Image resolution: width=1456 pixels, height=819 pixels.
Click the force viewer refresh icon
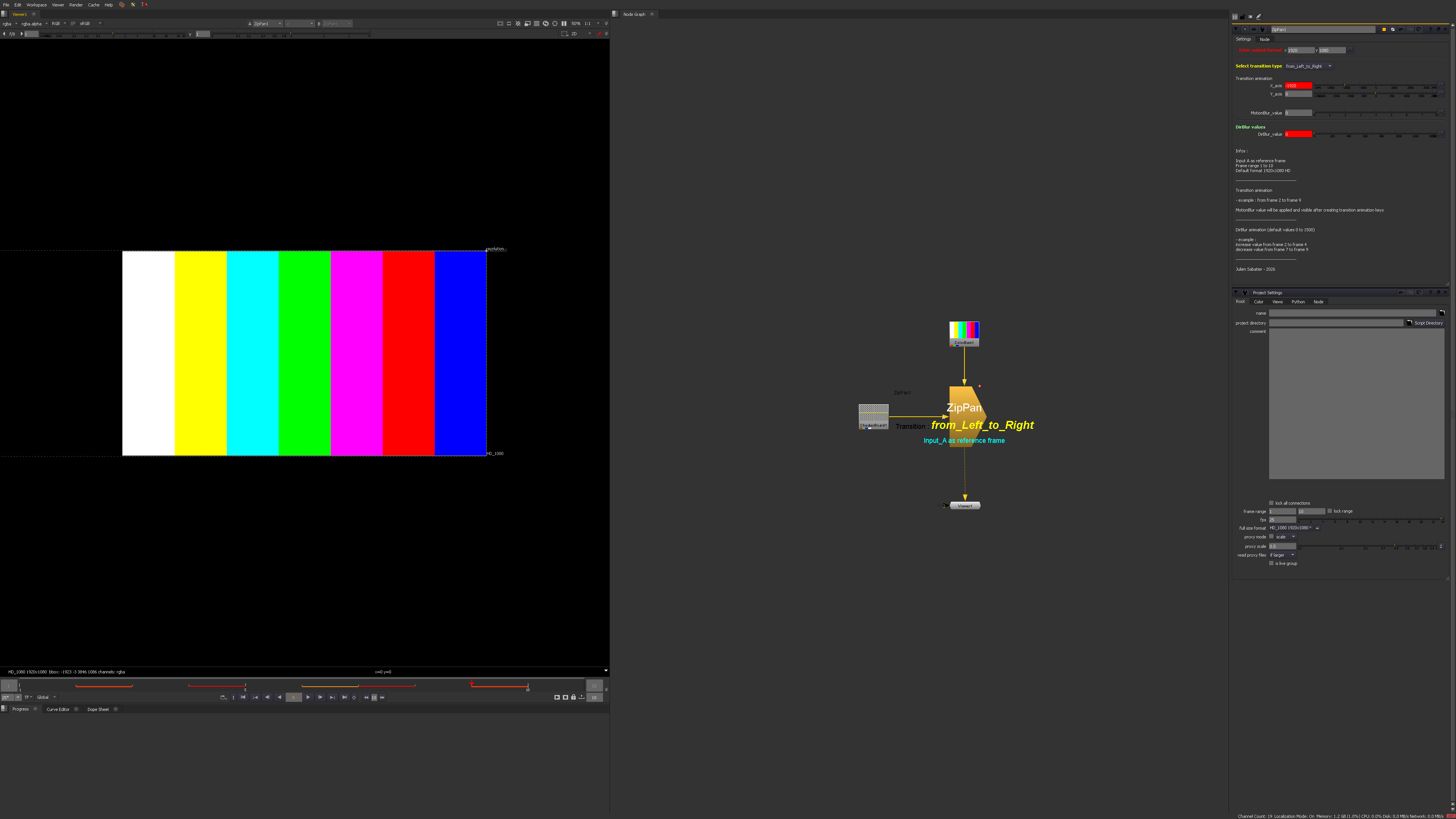click(x=546, y=24)
